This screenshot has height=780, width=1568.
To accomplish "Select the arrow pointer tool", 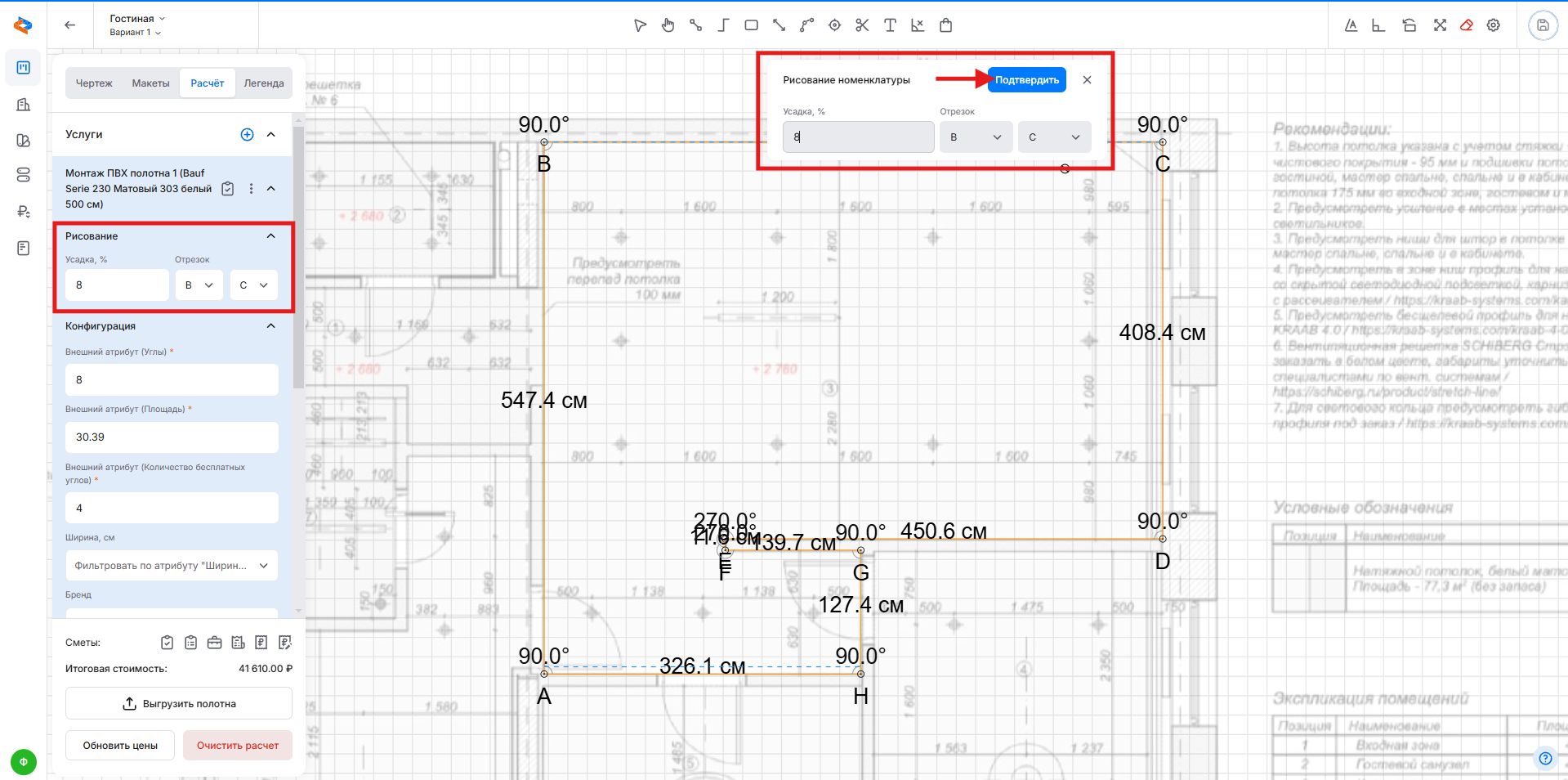I will [640, 25].
